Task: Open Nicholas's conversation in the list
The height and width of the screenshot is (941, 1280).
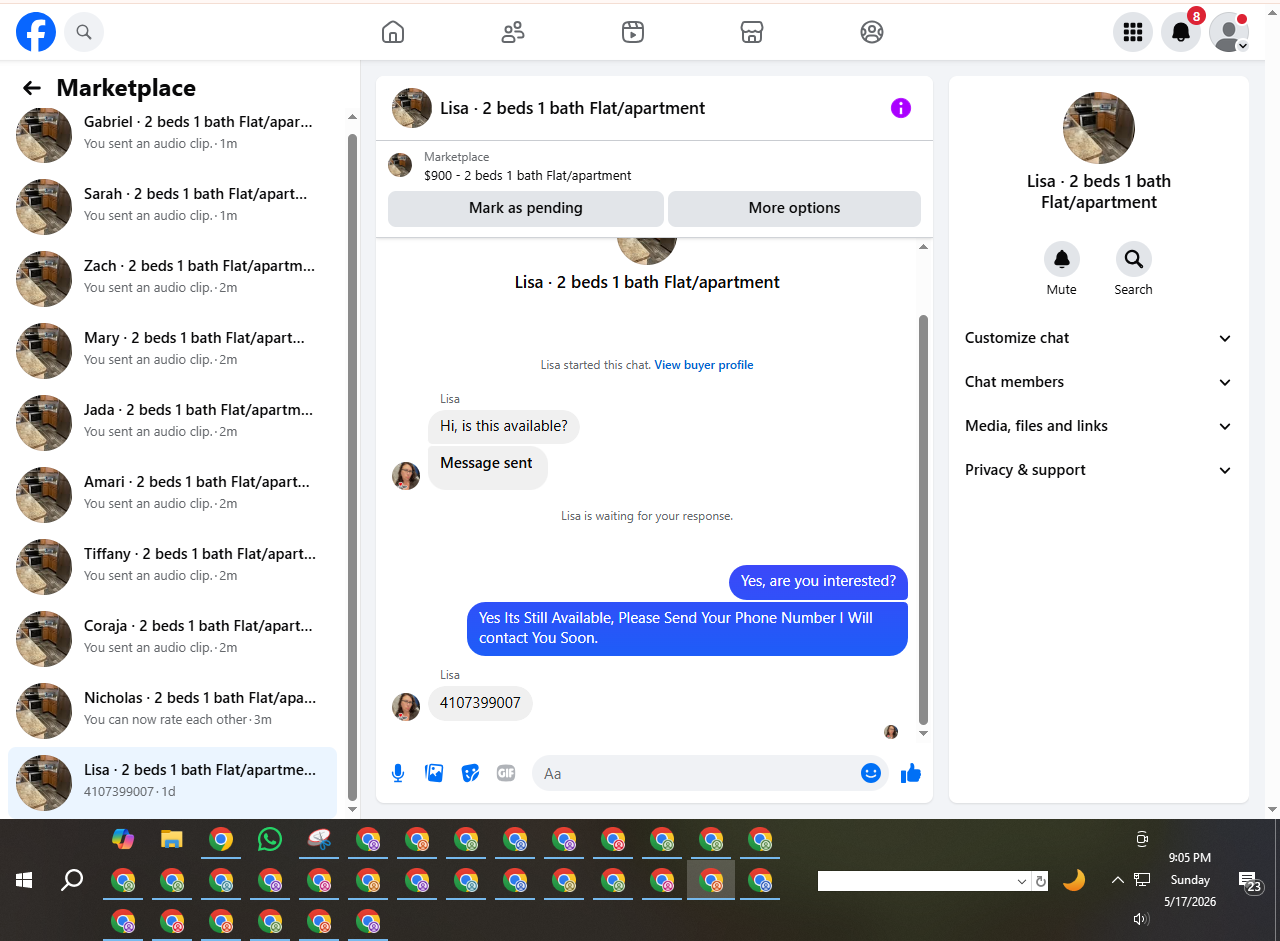Action: pos(174,711)
